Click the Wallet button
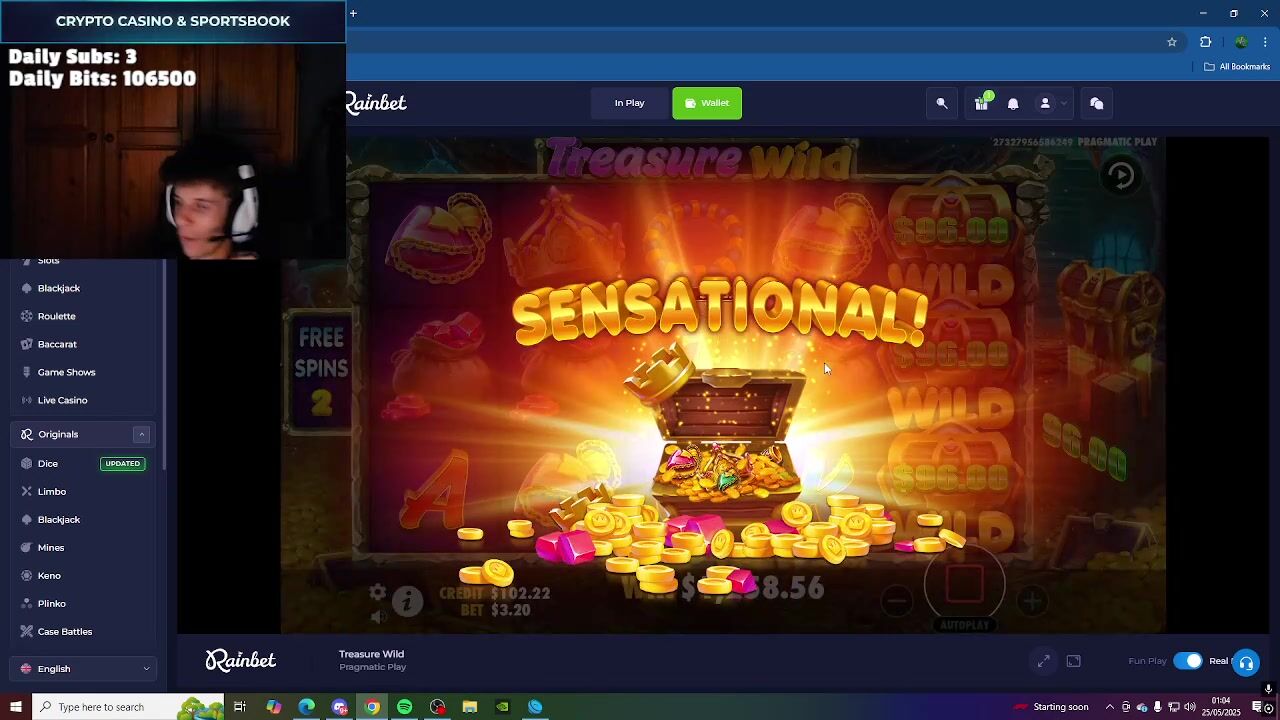Screen dimensions: 1280x720 707,103
